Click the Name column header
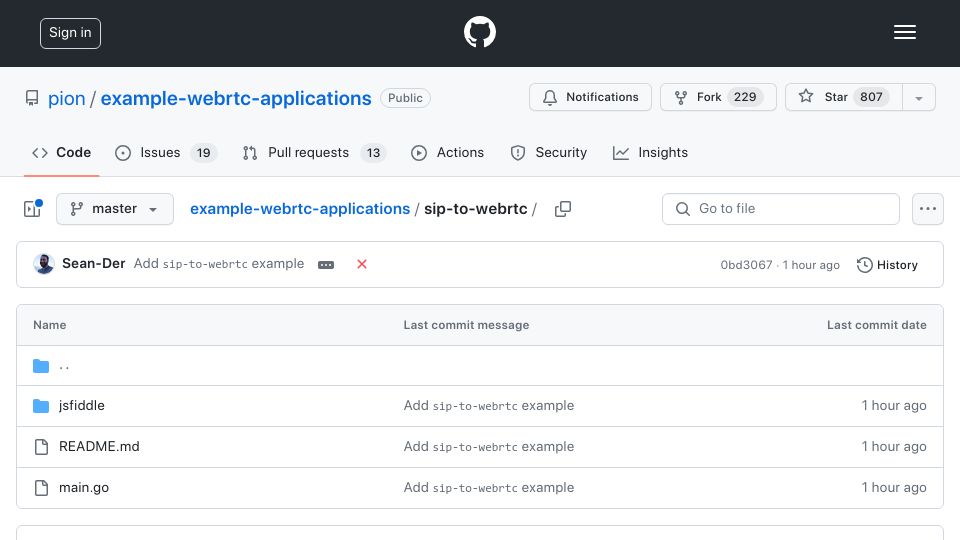 point(50,325)
